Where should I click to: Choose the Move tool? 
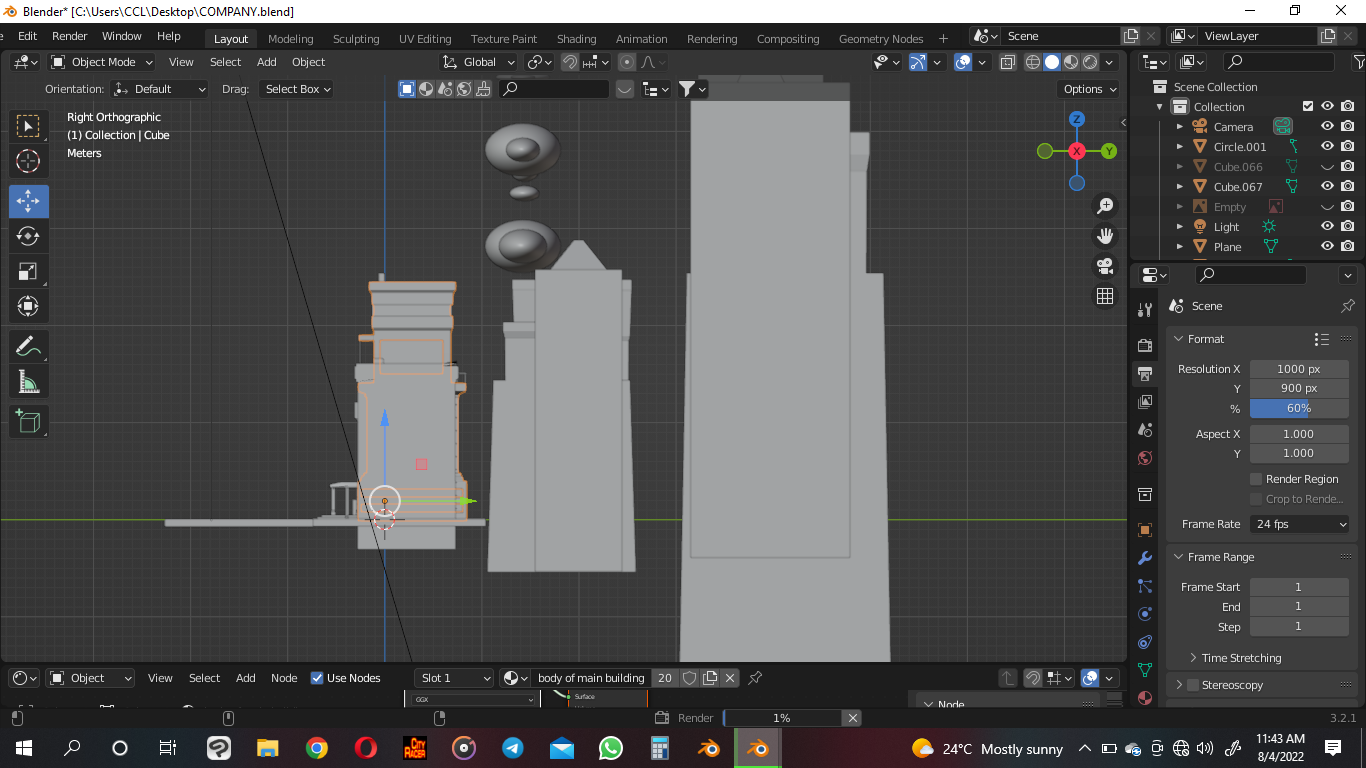pyautogui.click(x=28, y=202)
